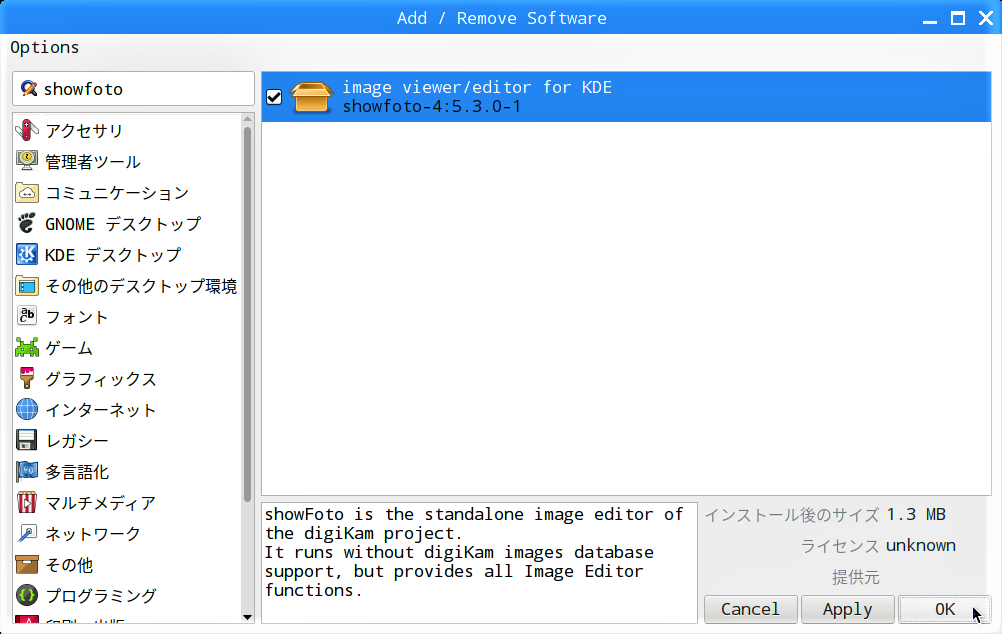Click the フォント label
1002x634 pixels.
tap(76, 316)
